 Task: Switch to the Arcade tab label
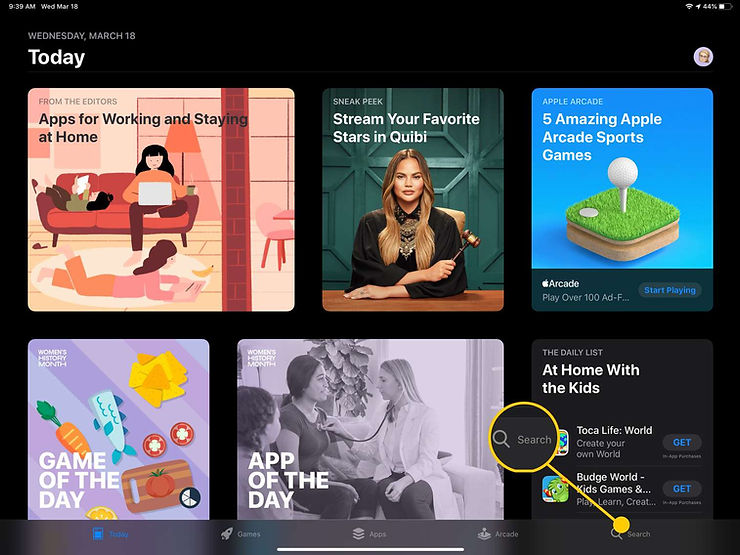(x=506, y=534)
